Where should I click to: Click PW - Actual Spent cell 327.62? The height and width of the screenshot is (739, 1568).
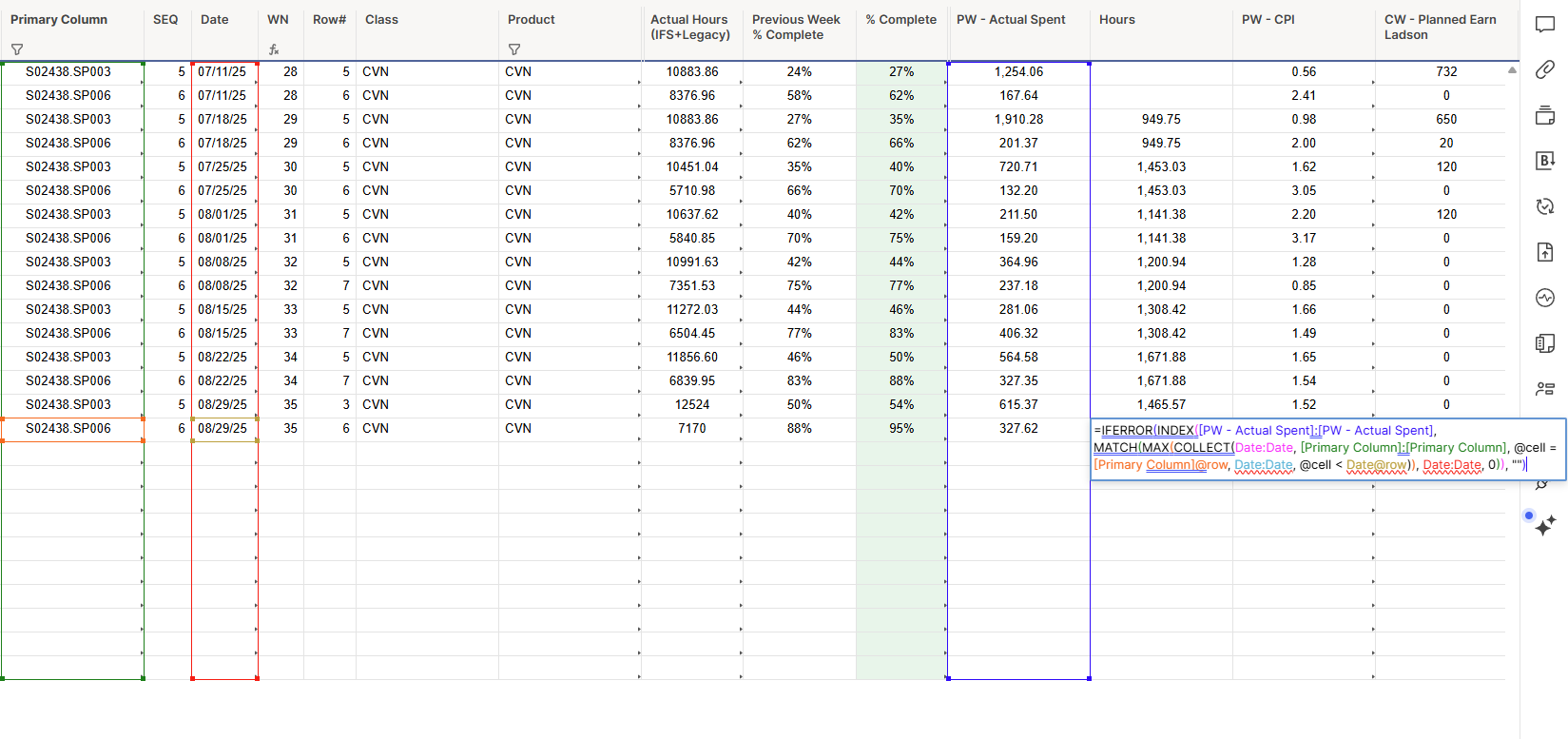point(1018,429)
